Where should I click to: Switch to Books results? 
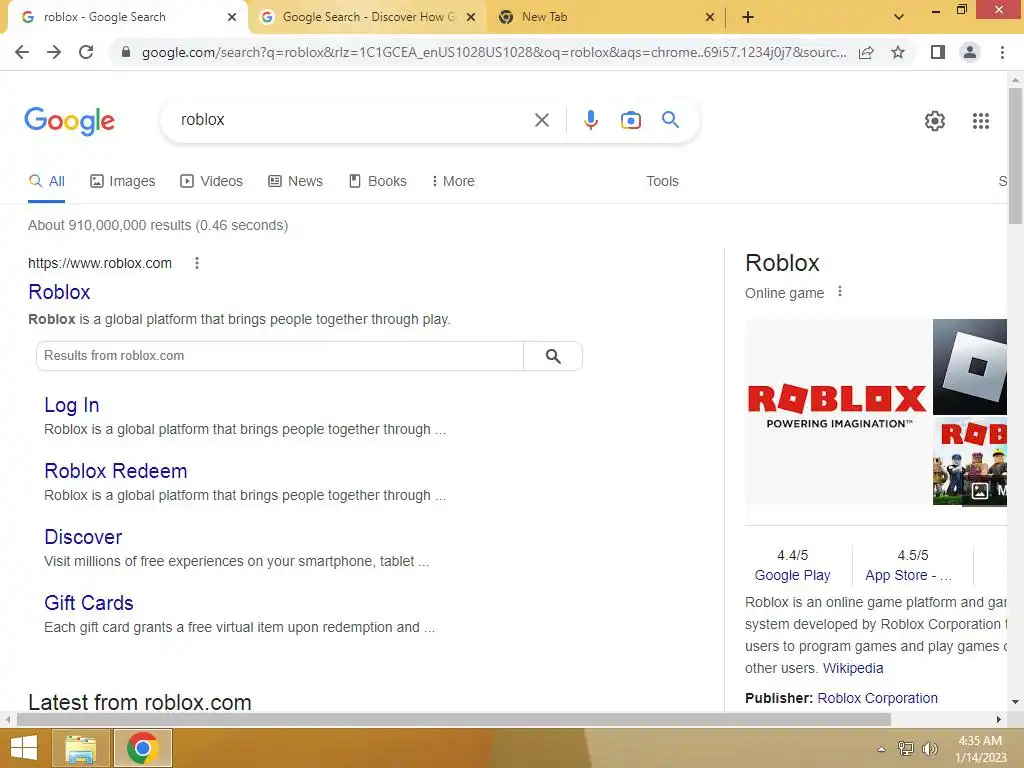point(378,182)
